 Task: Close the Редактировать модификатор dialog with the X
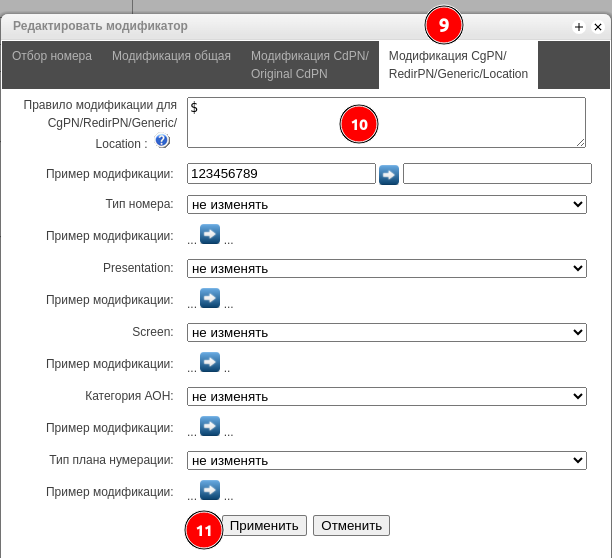pyautogui.click(x=597, y=27)
